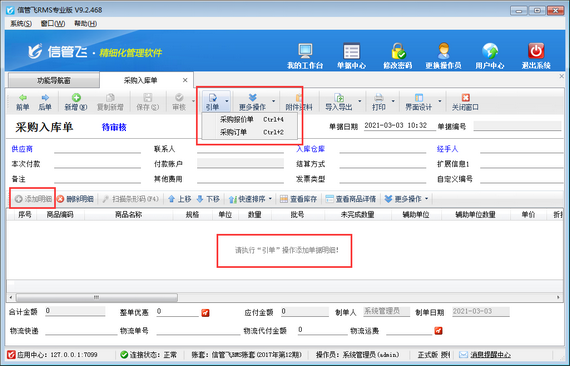Click the 新增 green plus icon

(76, 97)
